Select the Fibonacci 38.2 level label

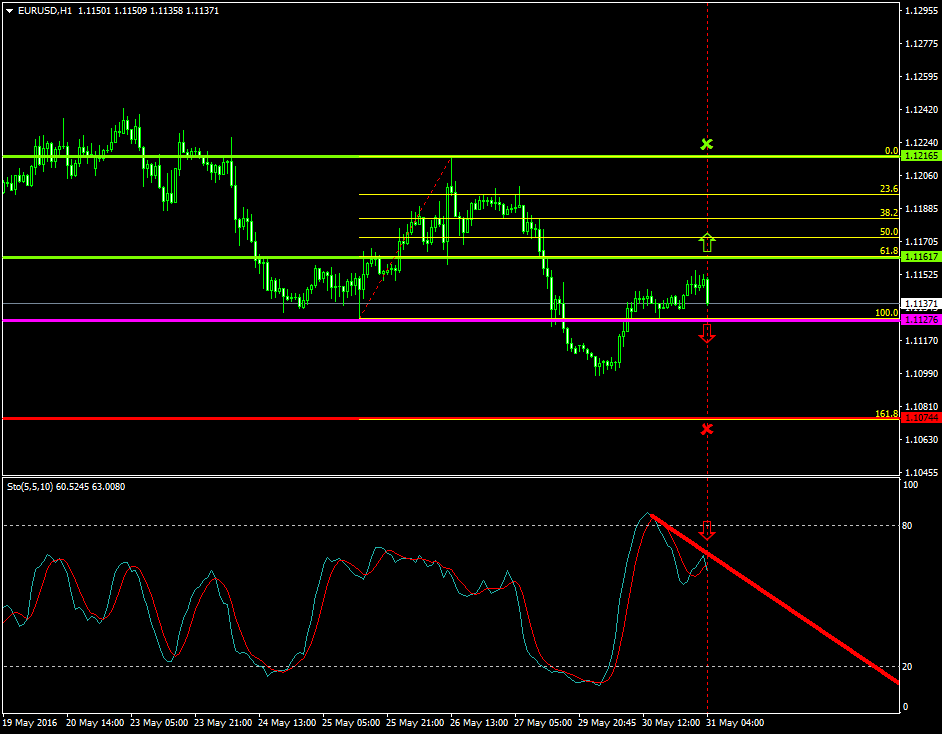coord(888,212)
